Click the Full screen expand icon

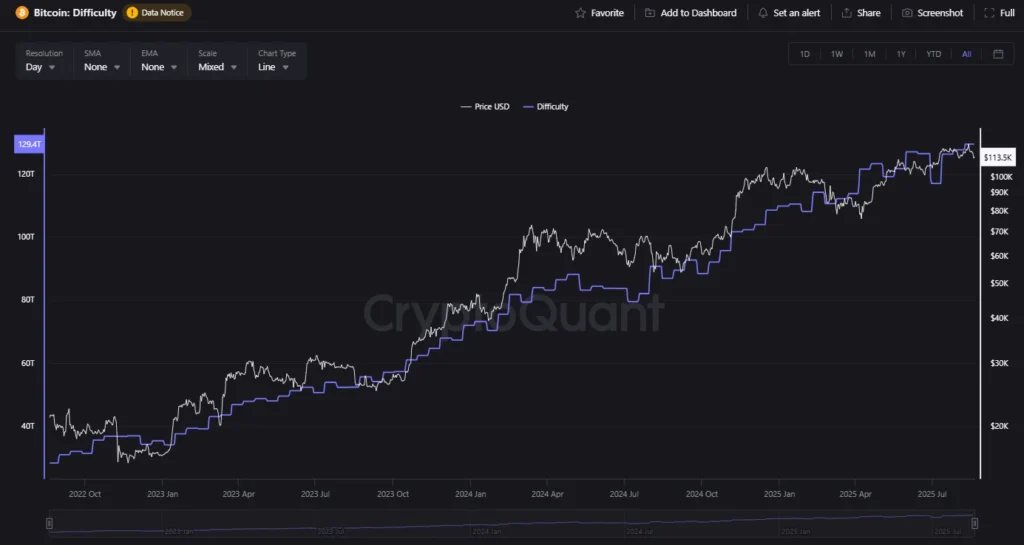(x=989, y=13)
